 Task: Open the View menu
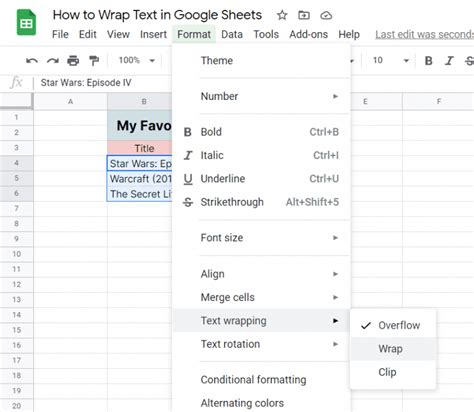[x=118, y=34]
